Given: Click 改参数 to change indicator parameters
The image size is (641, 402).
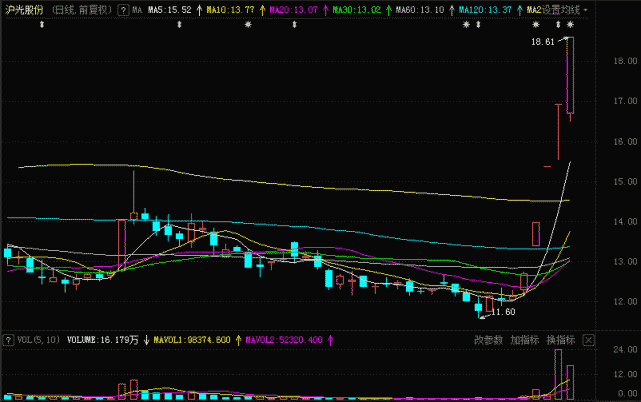Looking at the screenshot, I should click(488, 340).
